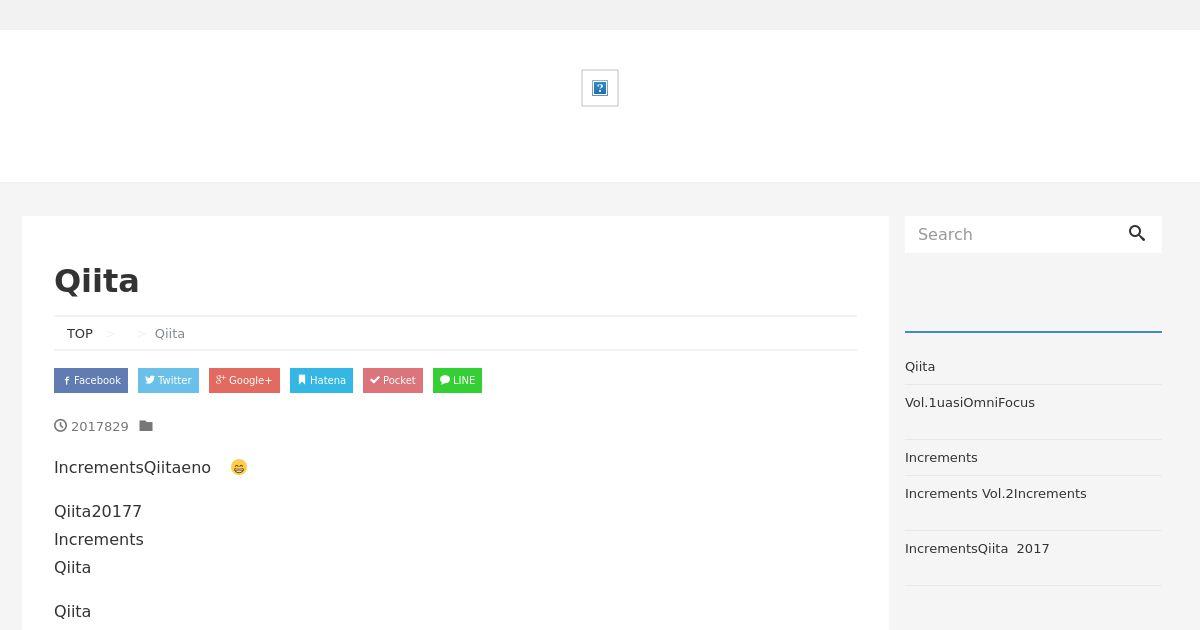Viewport: 1200px width, 630px height.
Task: Click the smiling emoji in the article
Action: [x=239, y=467]
